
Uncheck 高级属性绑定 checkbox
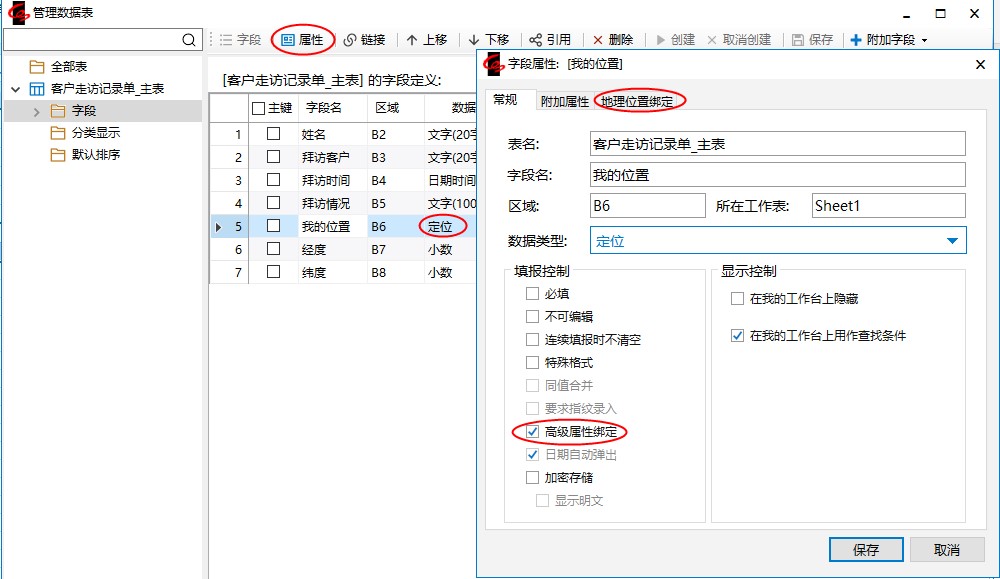point(532,432)
